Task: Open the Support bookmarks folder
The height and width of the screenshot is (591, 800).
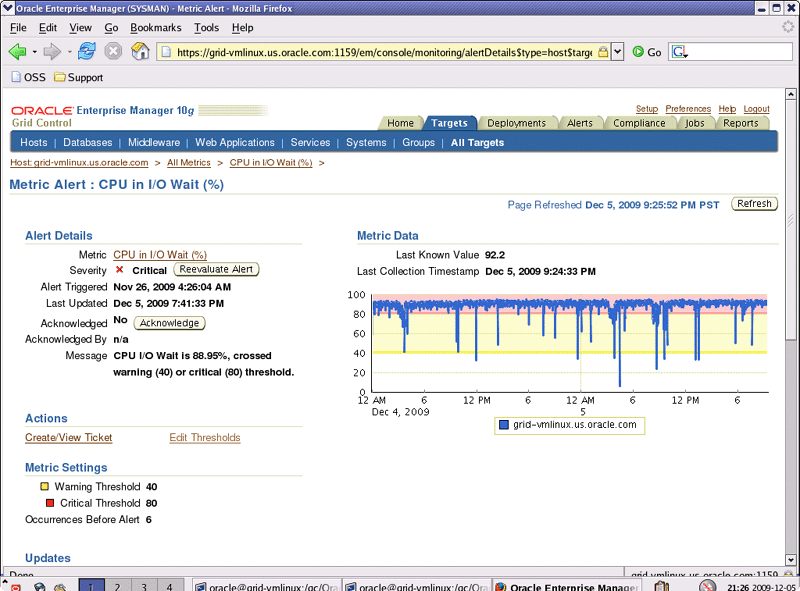Action: pos(79,78)
